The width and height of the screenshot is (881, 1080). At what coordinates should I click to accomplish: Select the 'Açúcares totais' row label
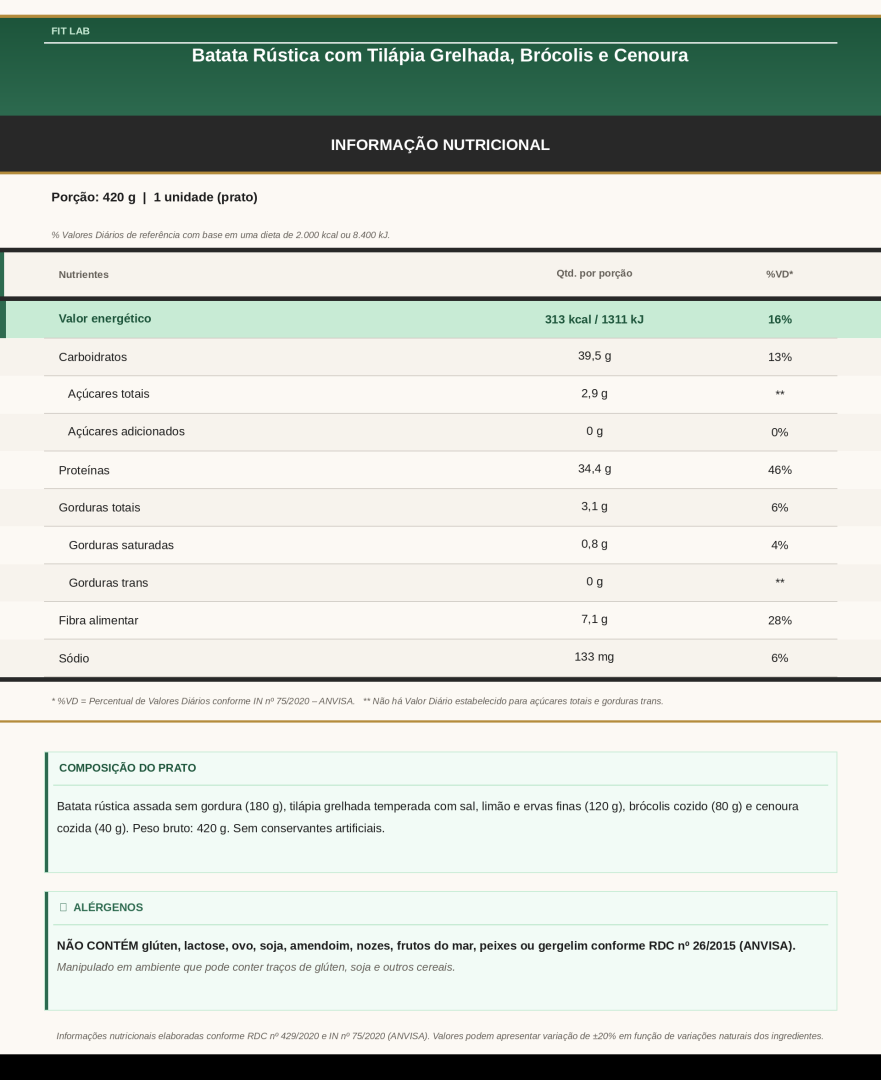108,394
